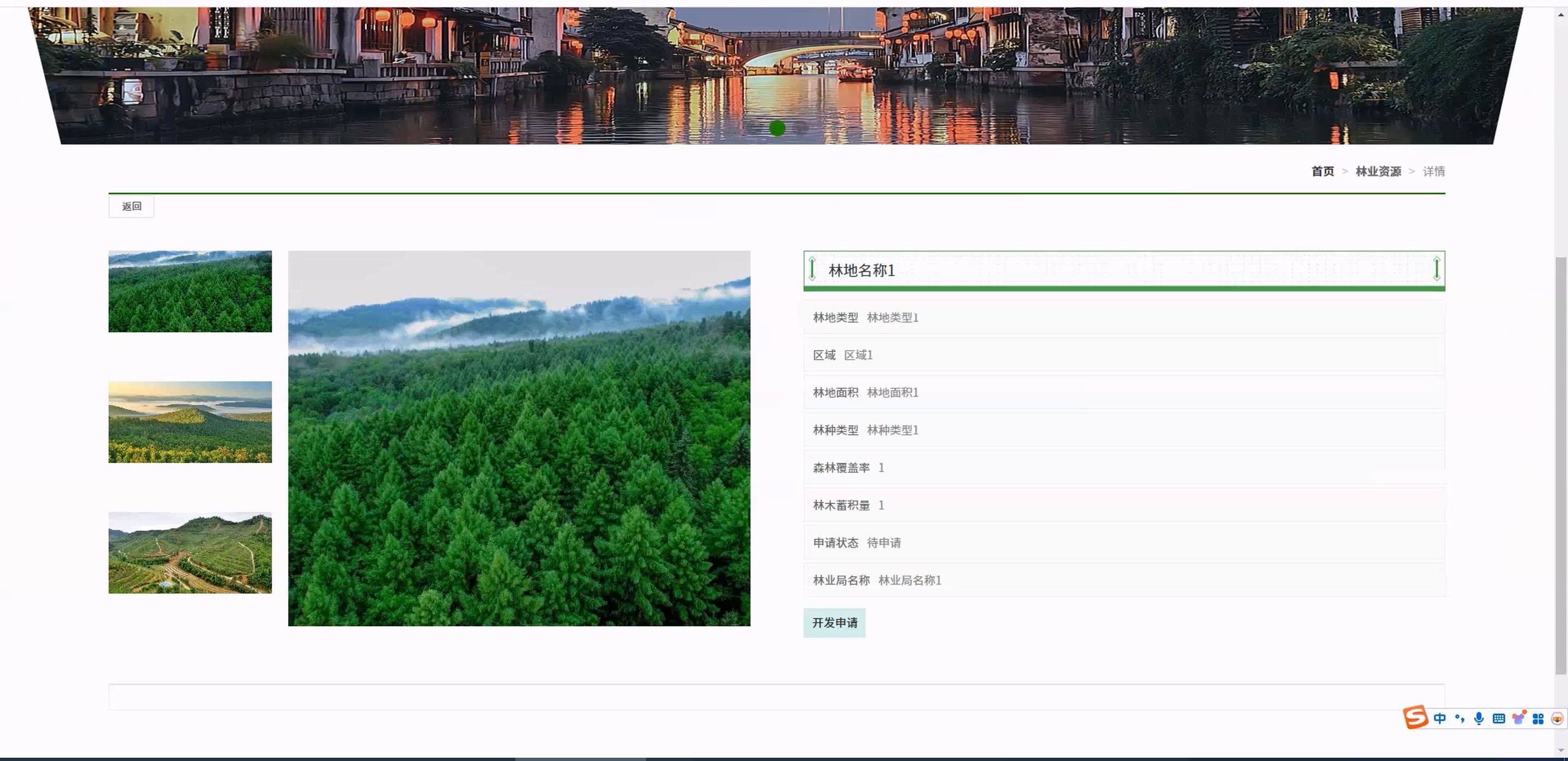Viewport: 1568px width, 761px height.
Task: Click the large forest preview image
Action: (x=519, y=438)
